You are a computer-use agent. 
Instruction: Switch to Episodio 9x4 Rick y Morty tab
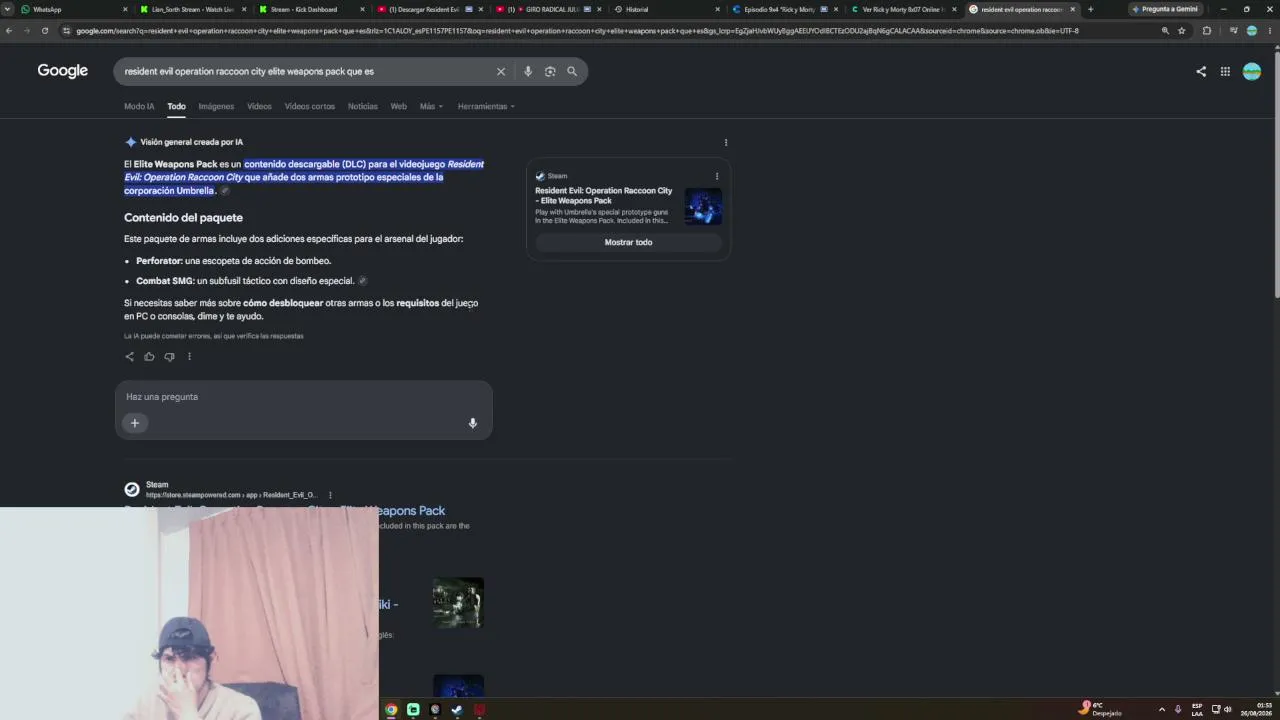click(x=784, y=9)
